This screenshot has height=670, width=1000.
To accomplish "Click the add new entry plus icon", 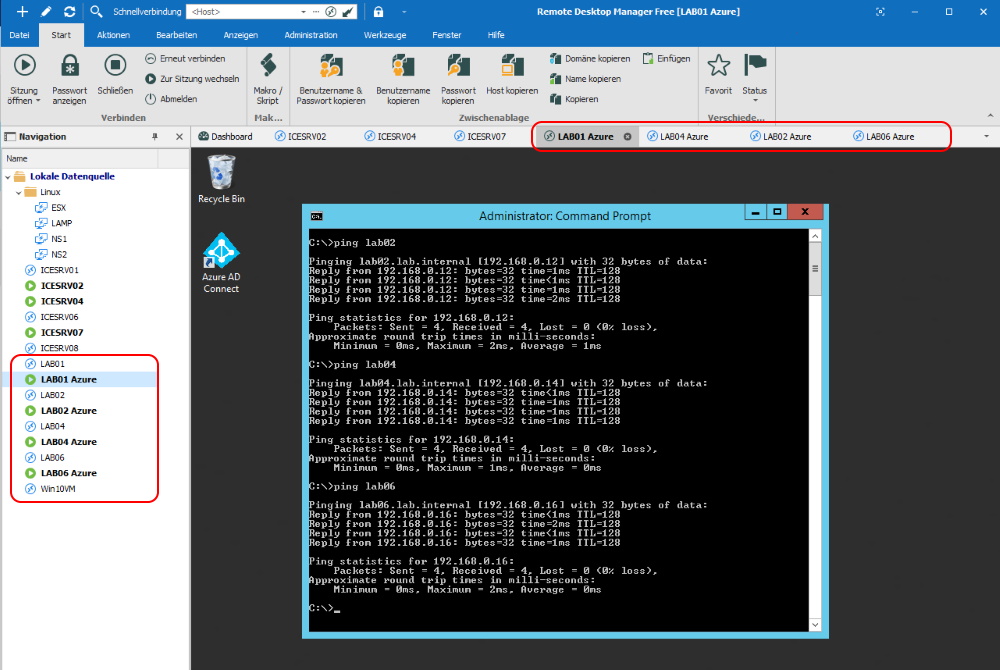I will pyautogui.click(x=22, y=11).
